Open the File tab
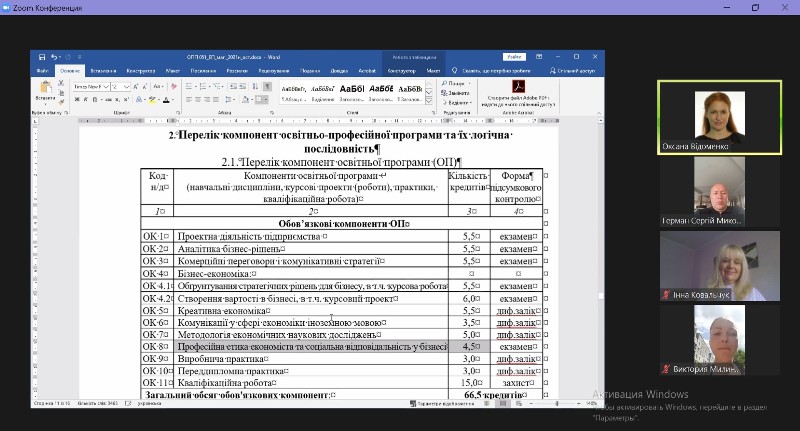The height and width of the screenshot is (431, 800). pyautogui.click(x=42, y=71)
